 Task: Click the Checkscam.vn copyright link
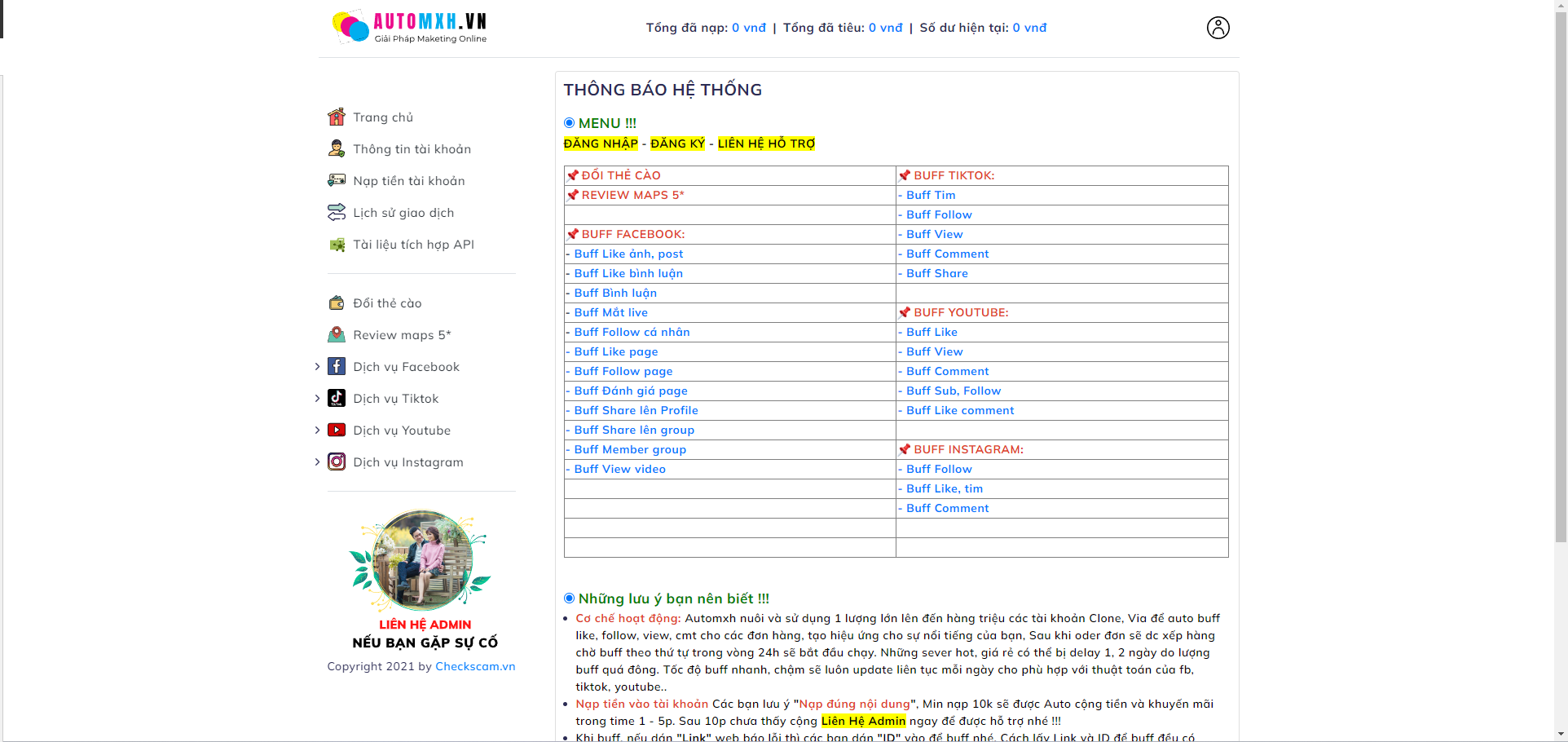click(475, 666)
